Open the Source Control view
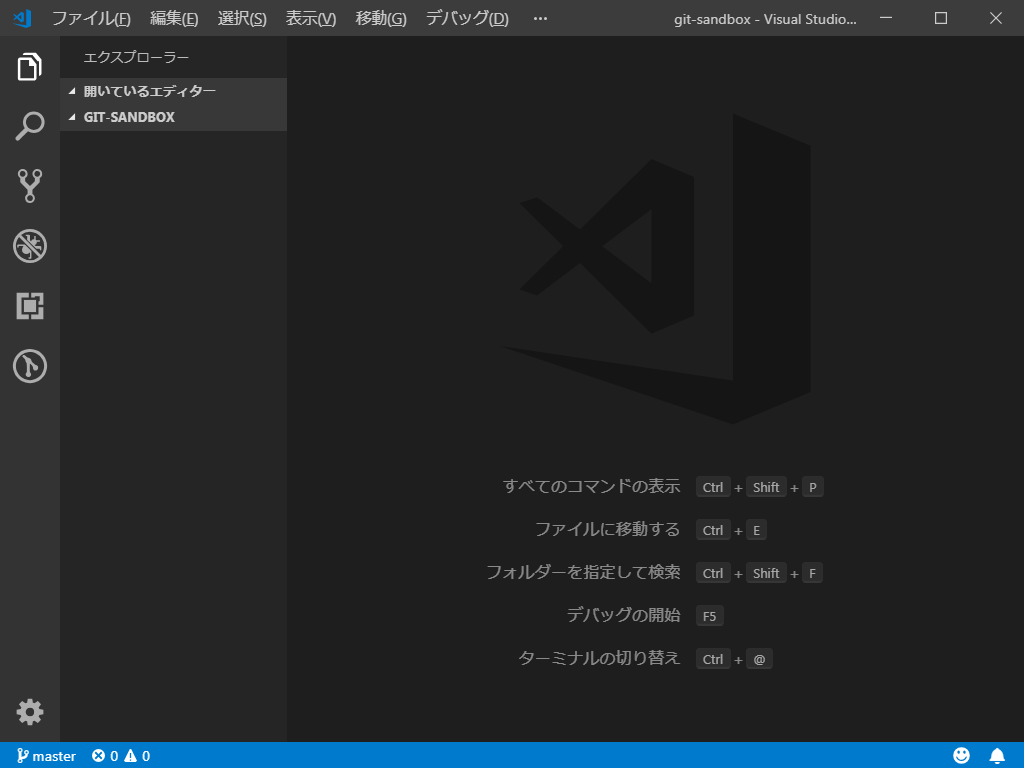Viewport: 1024px width, 768px height. click(x=29, y=186)
